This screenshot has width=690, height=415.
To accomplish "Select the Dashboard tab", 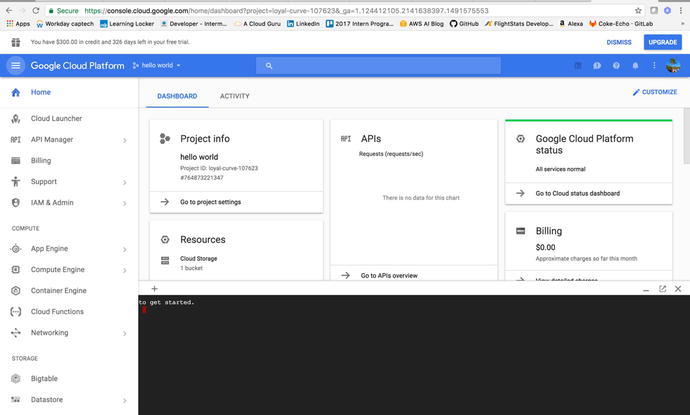I will tap(178, 97).
